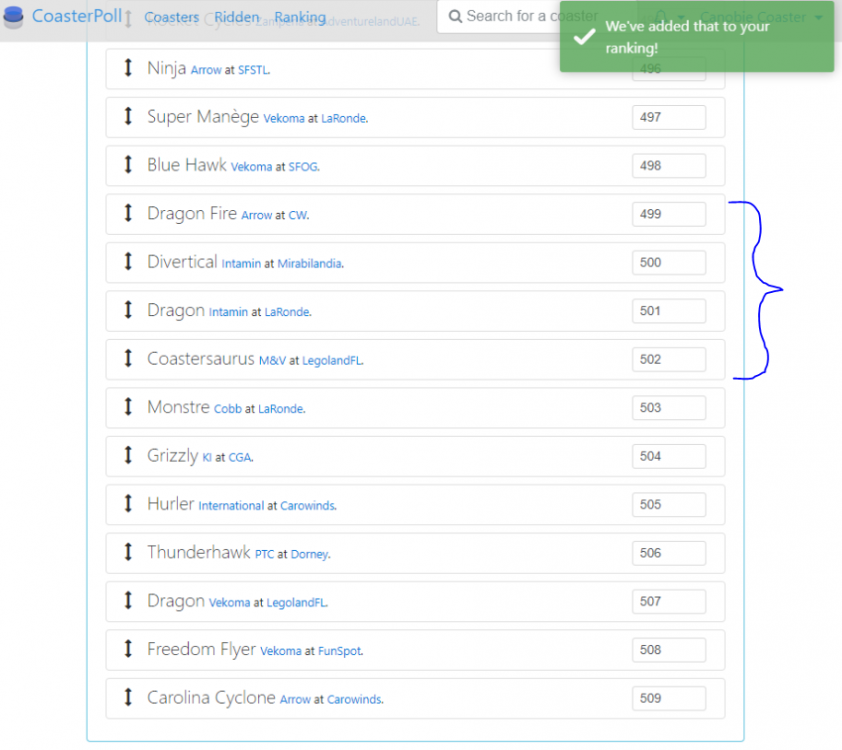Select the rank field showing 500

(668, 262)
